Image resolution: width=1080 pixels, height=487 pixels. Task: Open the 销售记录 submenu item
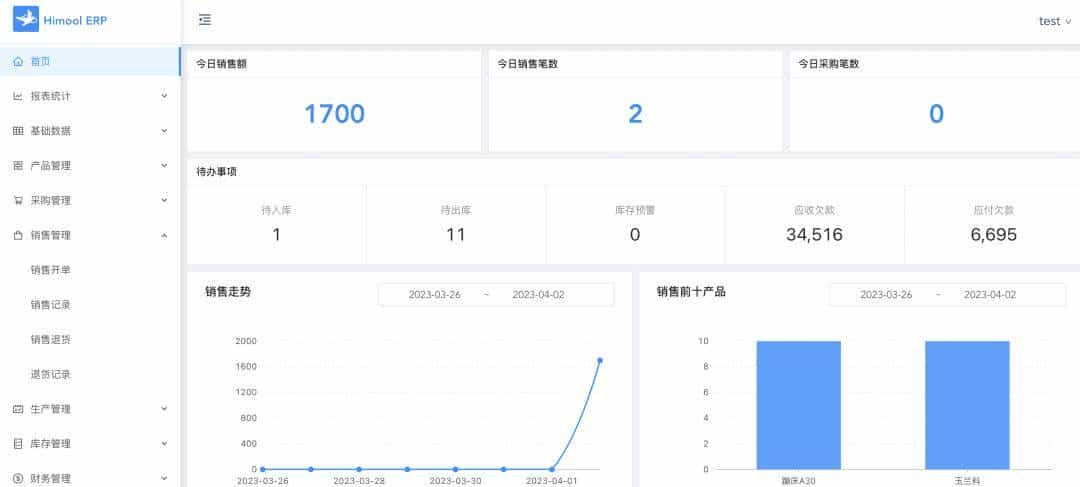pos(50,305)
